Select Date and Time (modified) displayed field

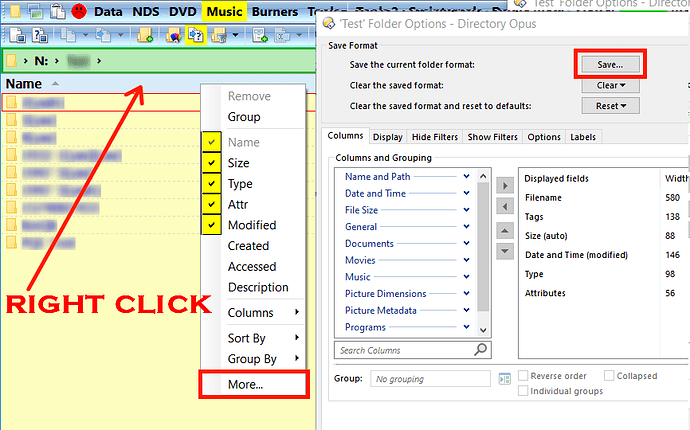[576, 254]
